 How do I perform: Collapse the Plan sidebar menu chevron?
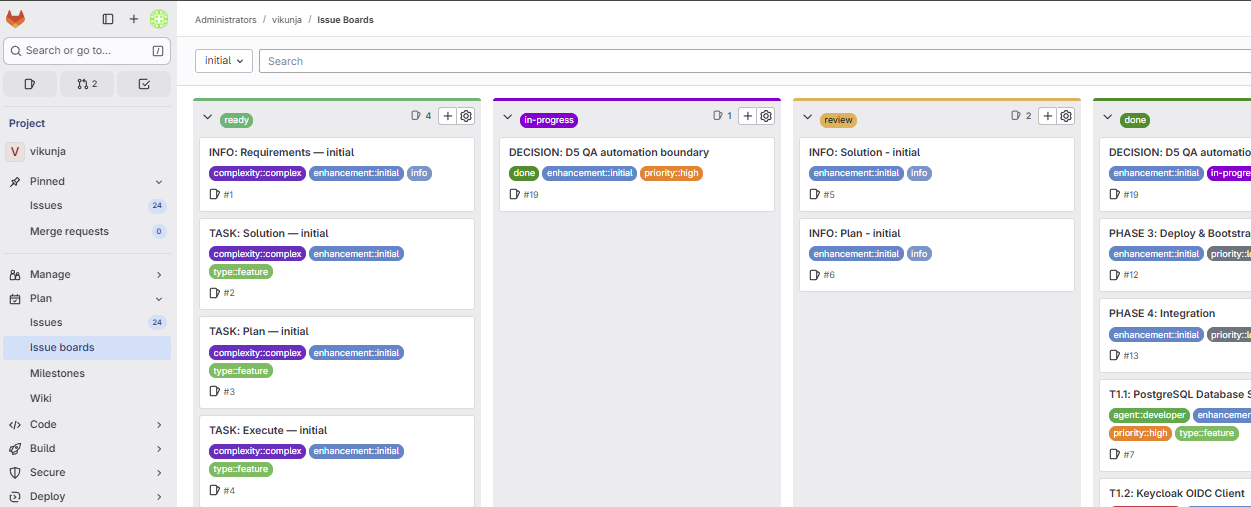159,298
